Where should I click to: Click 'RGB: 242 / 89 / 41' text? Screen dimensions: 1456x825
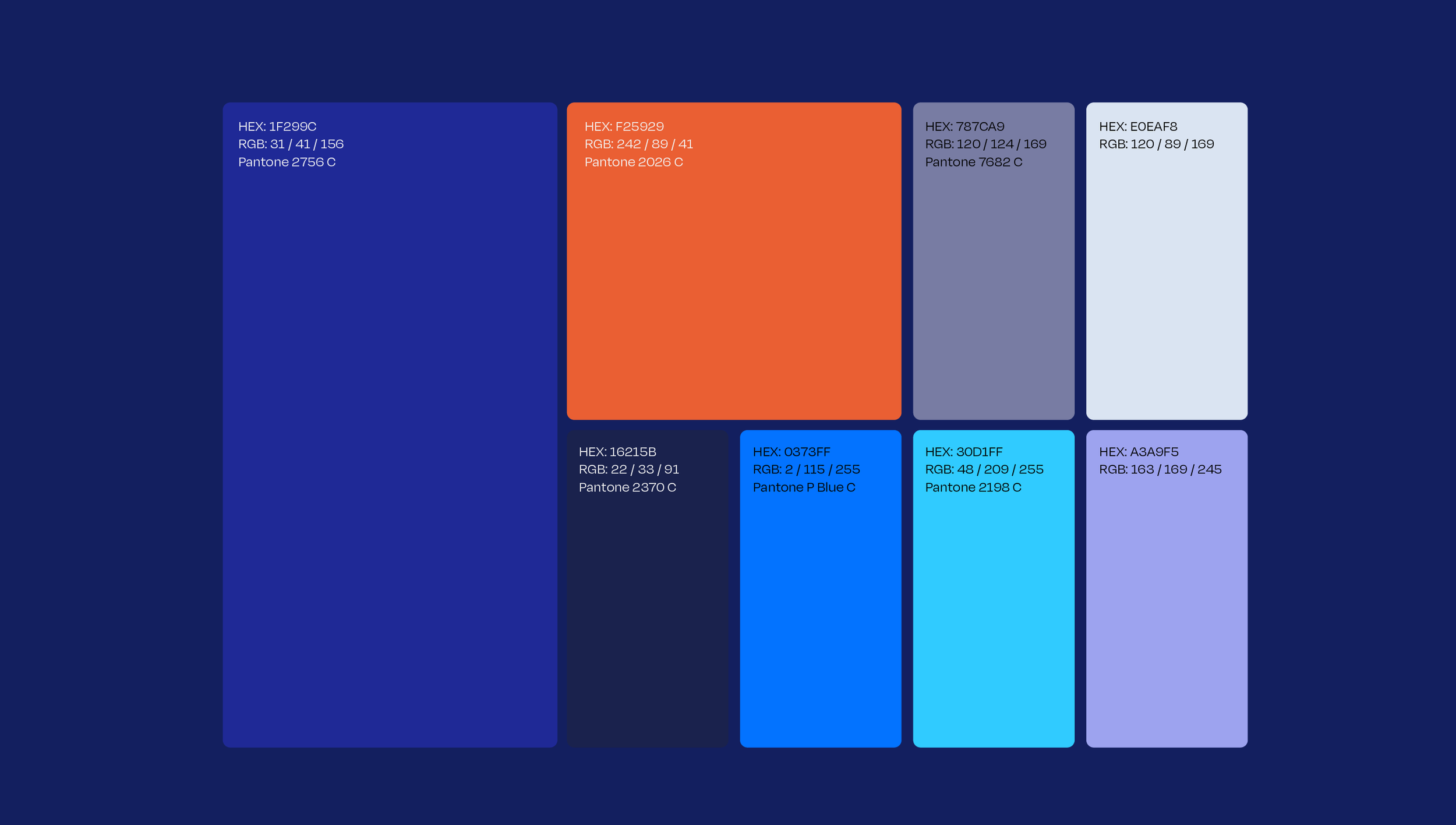(x=638, y=144)
